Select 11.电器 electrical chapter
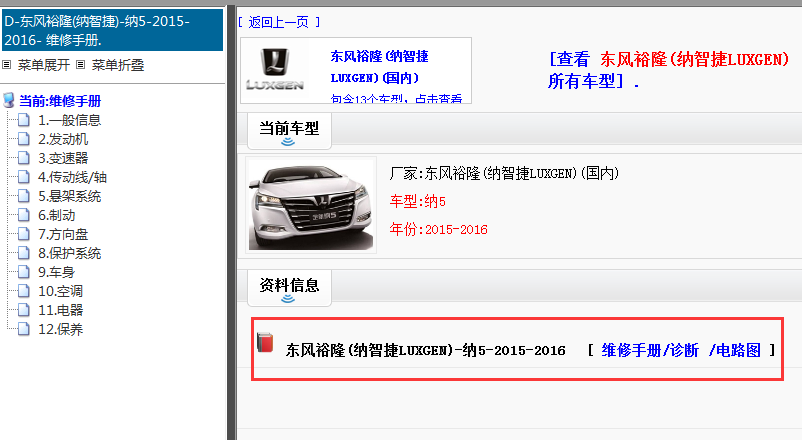Image resolution: width=802 pixels, height=440 pixels. click(60, 310)
